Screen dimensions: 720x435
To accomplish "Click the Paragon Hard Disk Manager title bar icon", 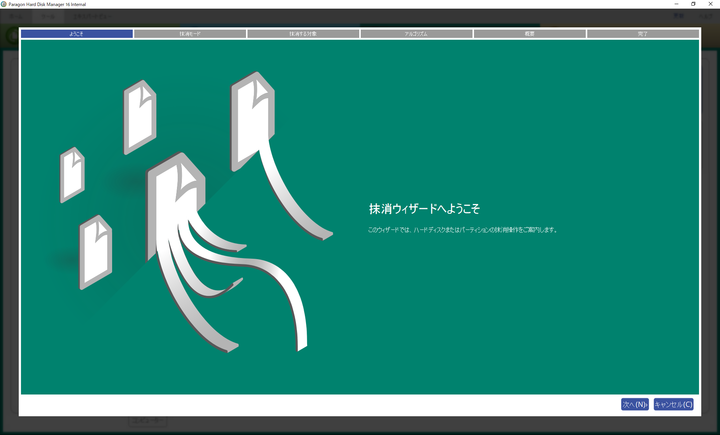I will 5,4.
